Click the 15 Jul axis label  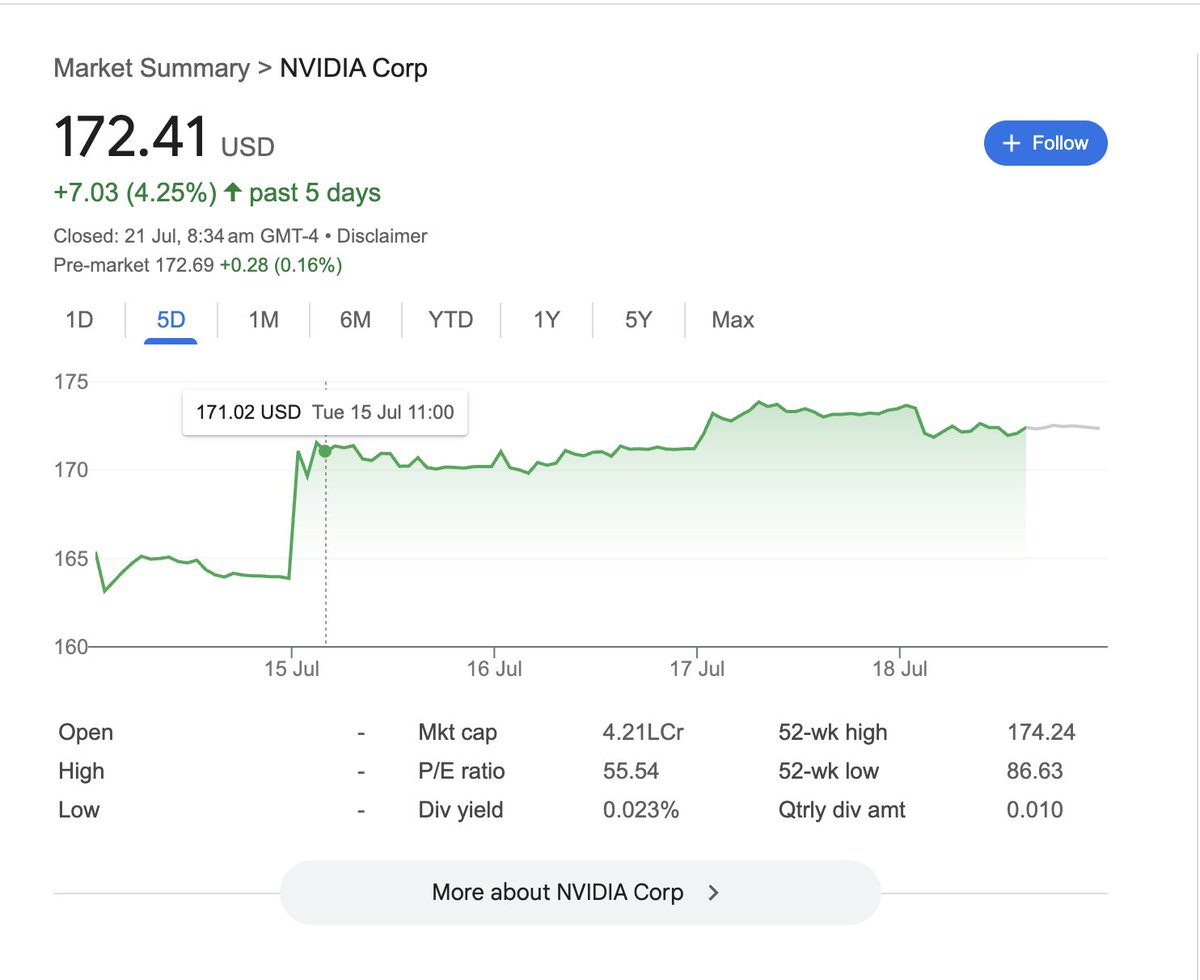click(x=292, y=669)
